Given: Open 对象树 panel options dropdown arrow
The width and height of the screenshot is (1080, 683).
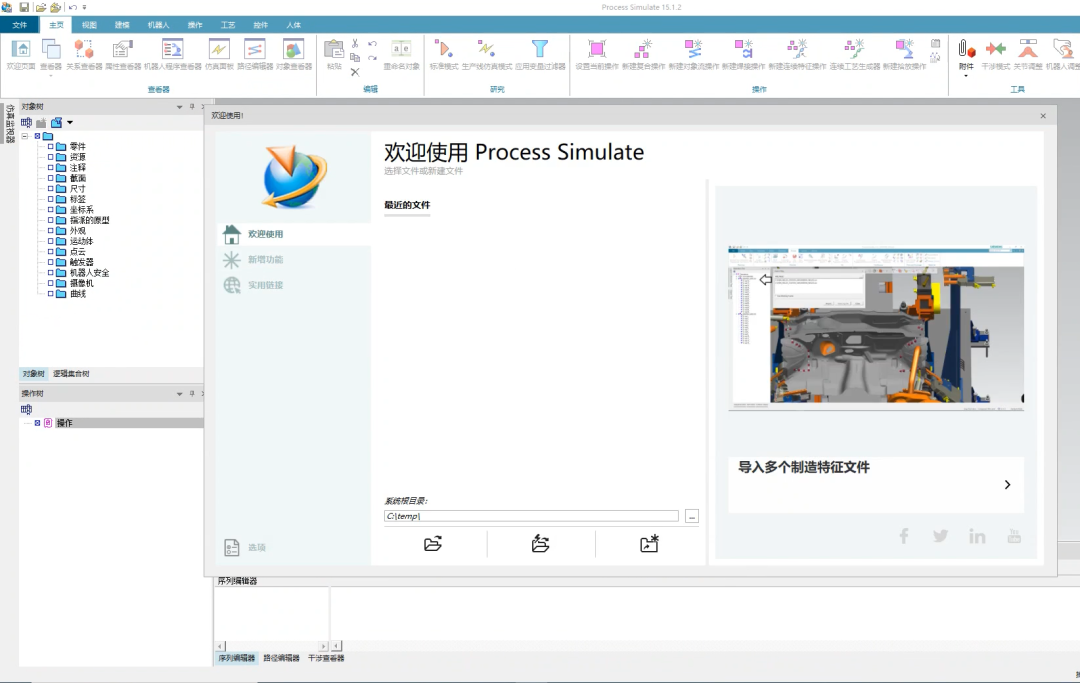Looking at the screenshot, I should click(180, 107).
